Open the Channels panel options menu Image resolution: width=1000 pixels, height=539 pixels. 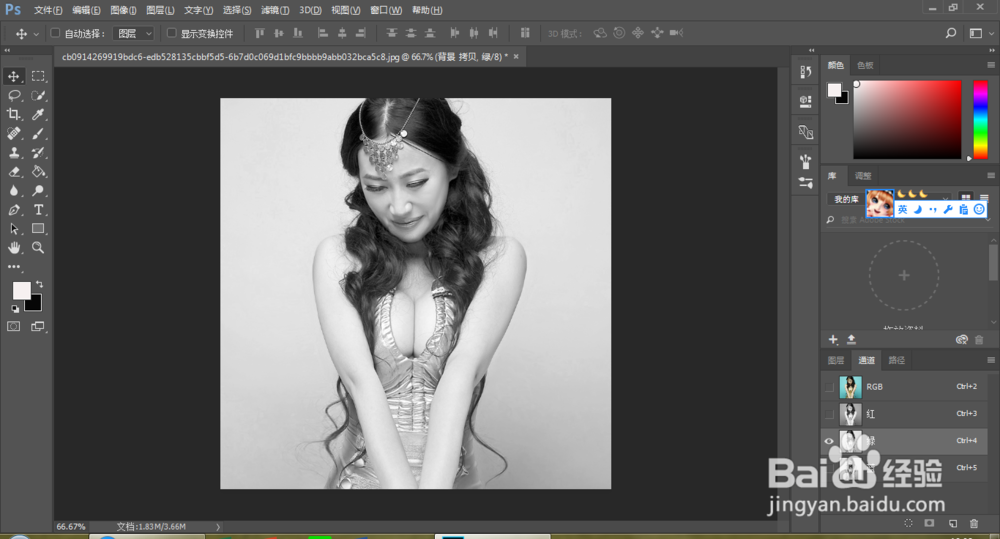[990, 360]
